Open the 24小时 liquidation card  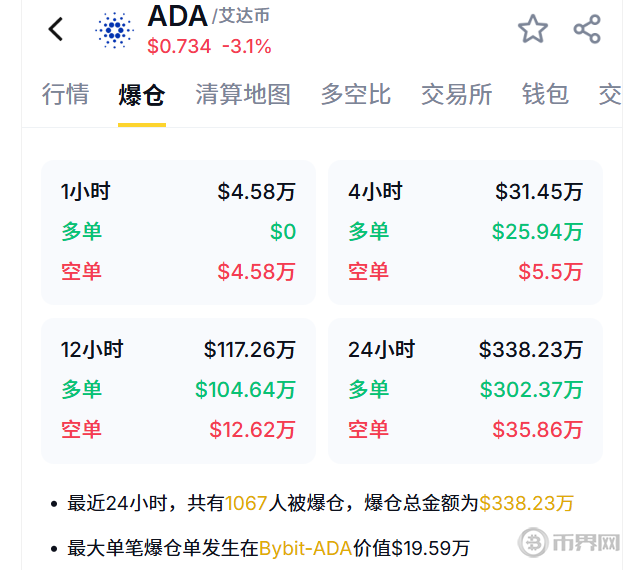[x=465, y=390]
